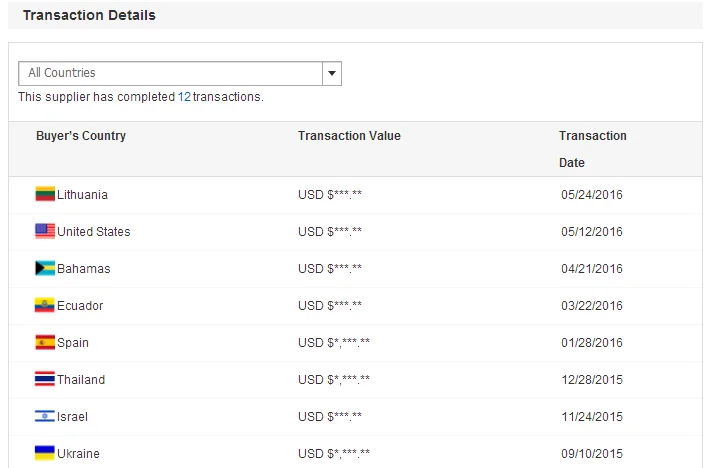The image size is (704, 468).
Task: Click the All Countries combo box field
Action: (170, 73)
